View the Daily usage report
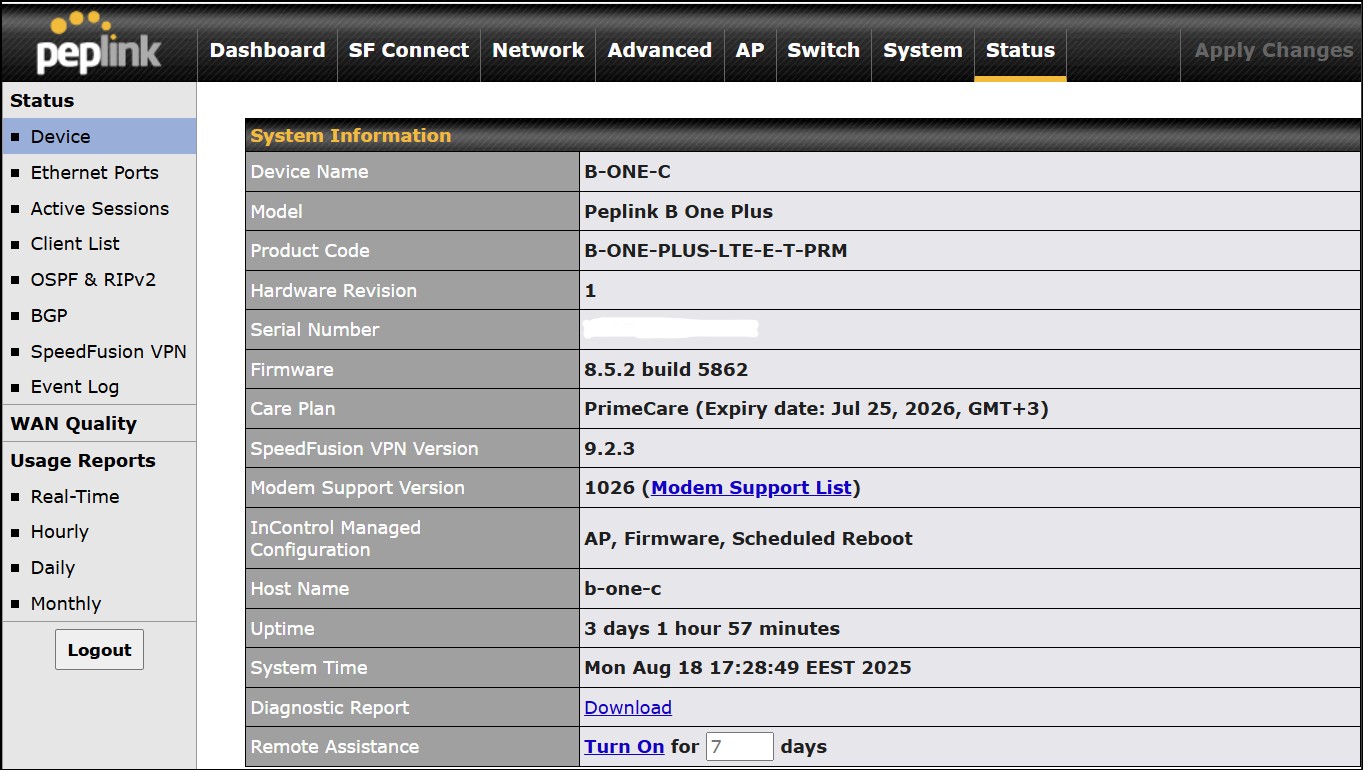 coord(53,568)
